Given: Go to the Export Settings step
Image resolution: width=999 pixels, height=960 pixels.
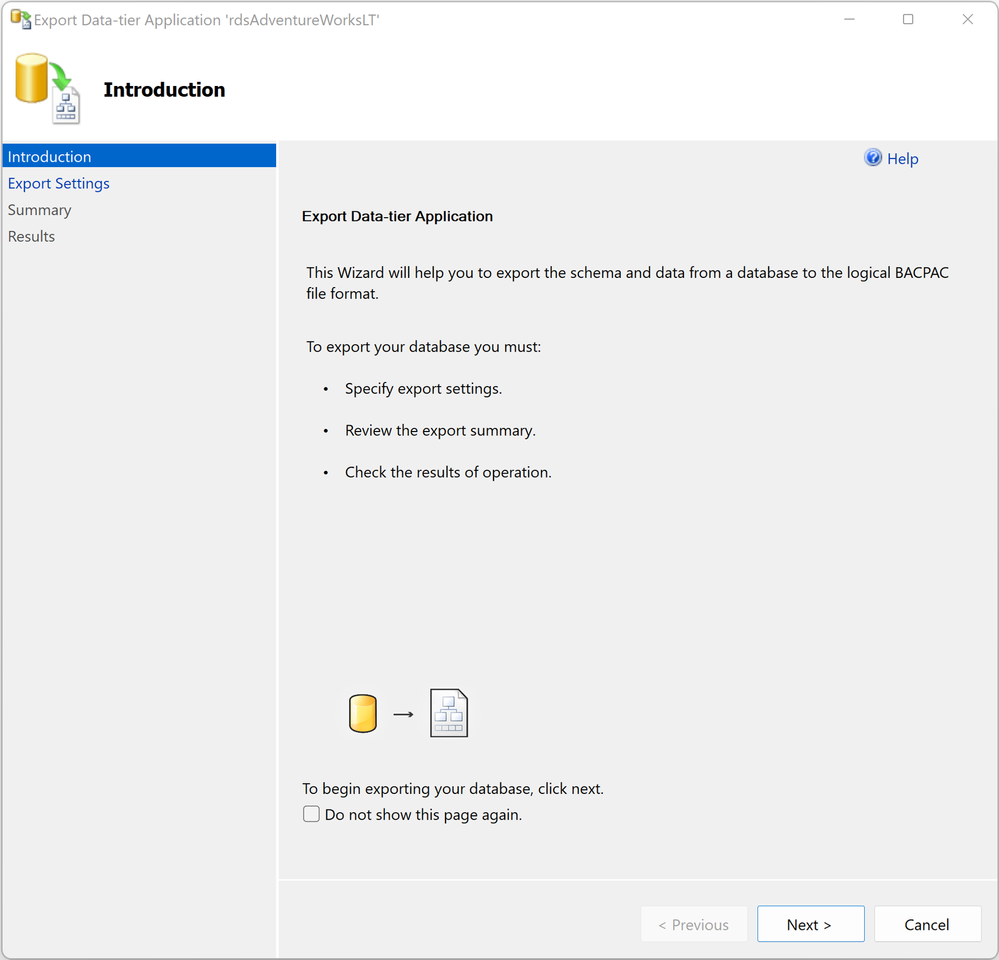Looking at the screenshot, I should coord(59,183).
